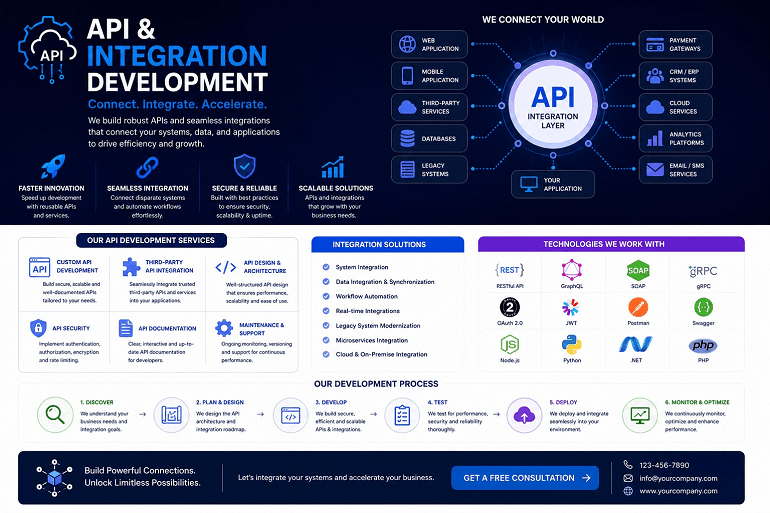Click the Test checklist clipboard icon
The height and width of the screenshot is (513, 770).
click(x=402, y=415)
